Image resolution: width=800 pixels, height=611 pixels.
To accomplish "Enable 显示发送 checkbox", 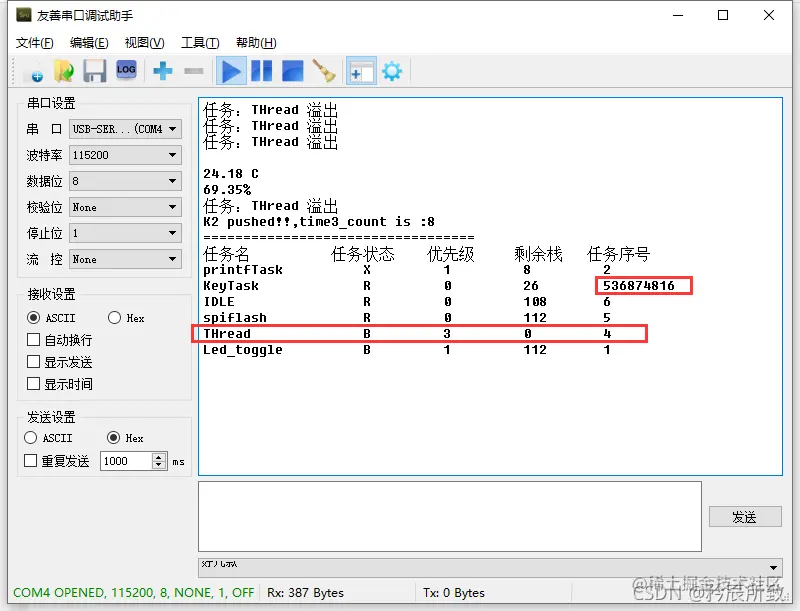I will pos(33,362).
